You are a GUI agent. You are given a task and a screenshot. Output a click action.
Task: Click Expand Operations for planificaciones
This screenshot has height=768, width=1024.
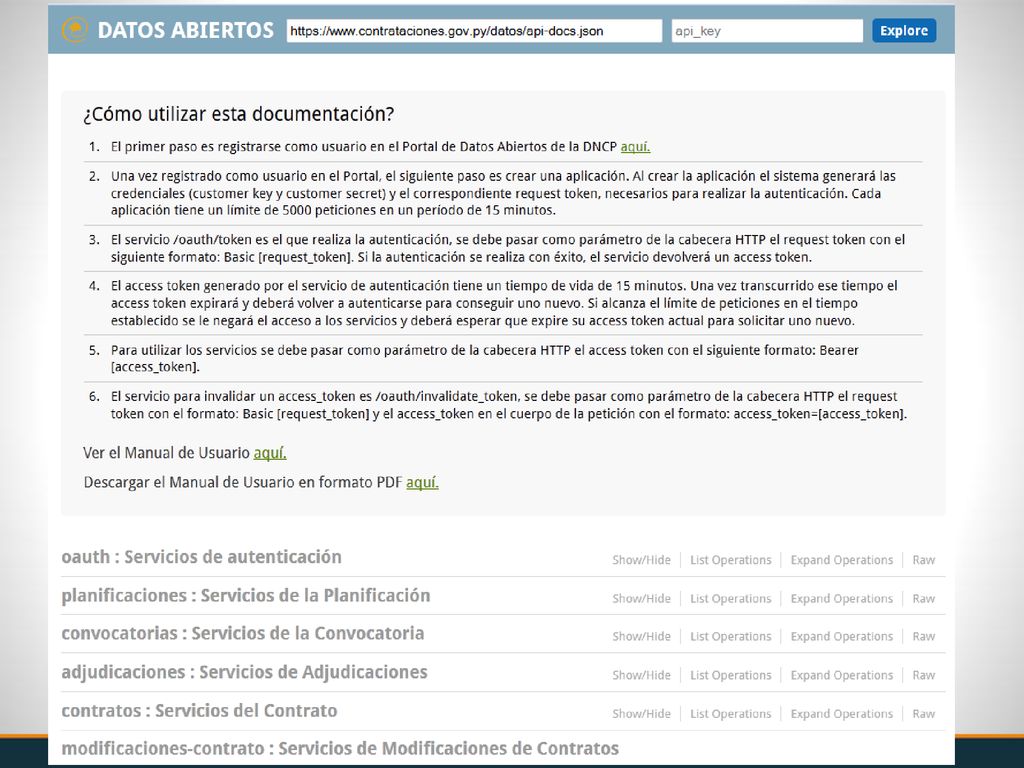point(842,598)
